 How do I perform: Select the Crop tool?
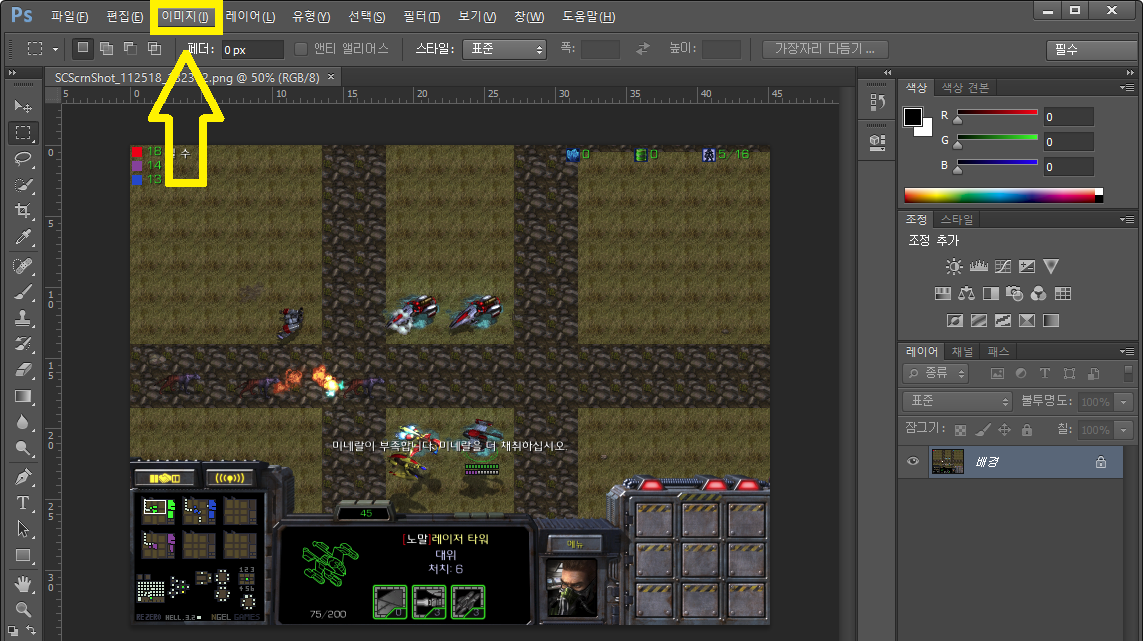coord(23,211)
